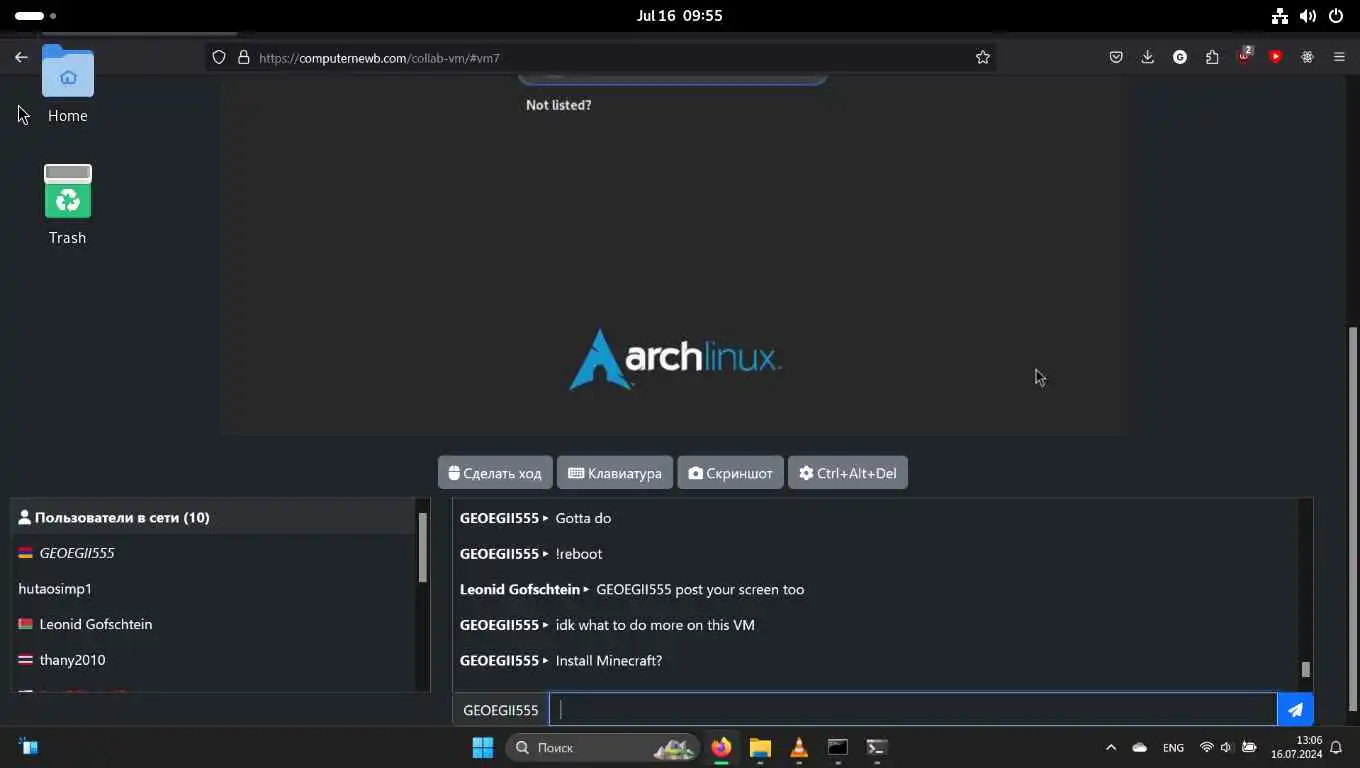Open the black console window taskbar icon
This screenshot has height=768, width=1360.
coord(838,747)
